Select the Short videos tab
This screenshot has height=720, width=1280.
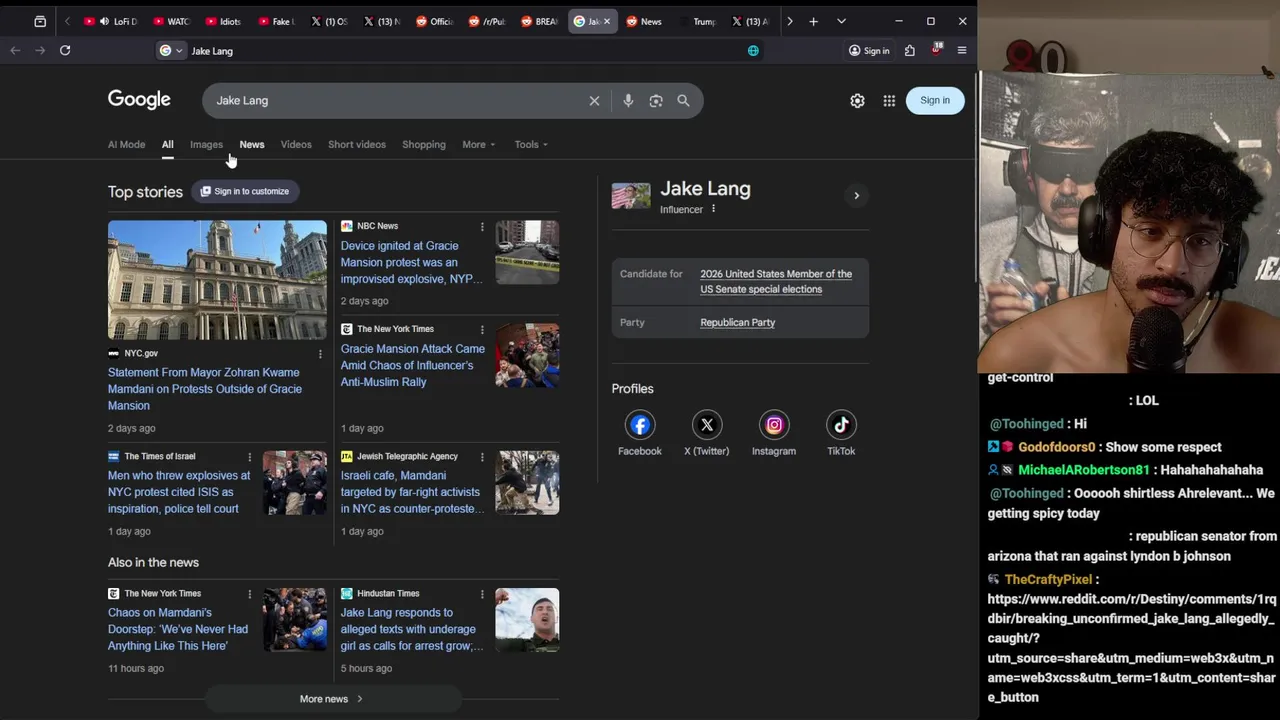pos(357,144)
